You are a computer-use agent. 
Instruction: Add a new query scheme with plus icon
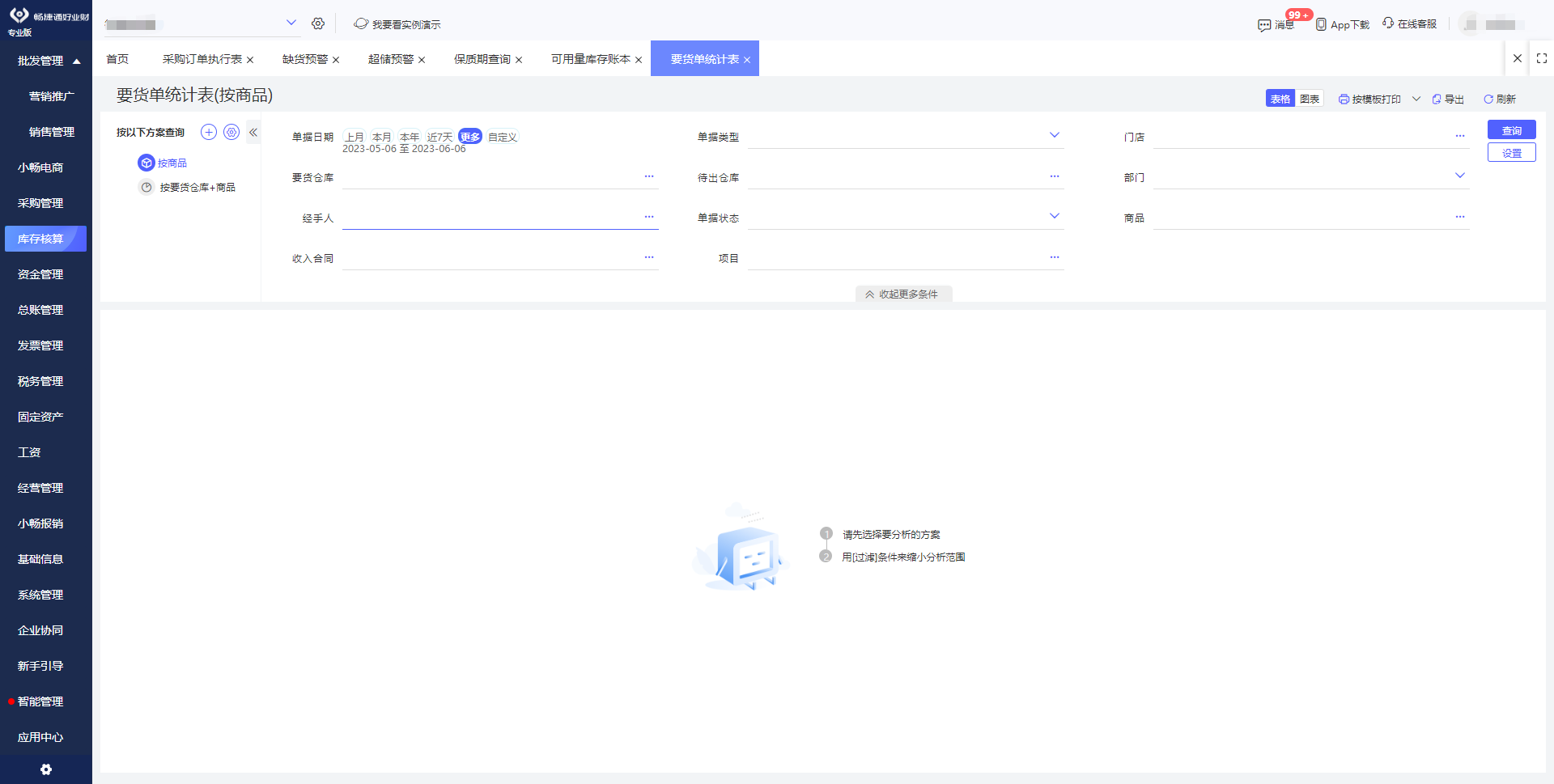pyautogui.click(x=209, y=132)
